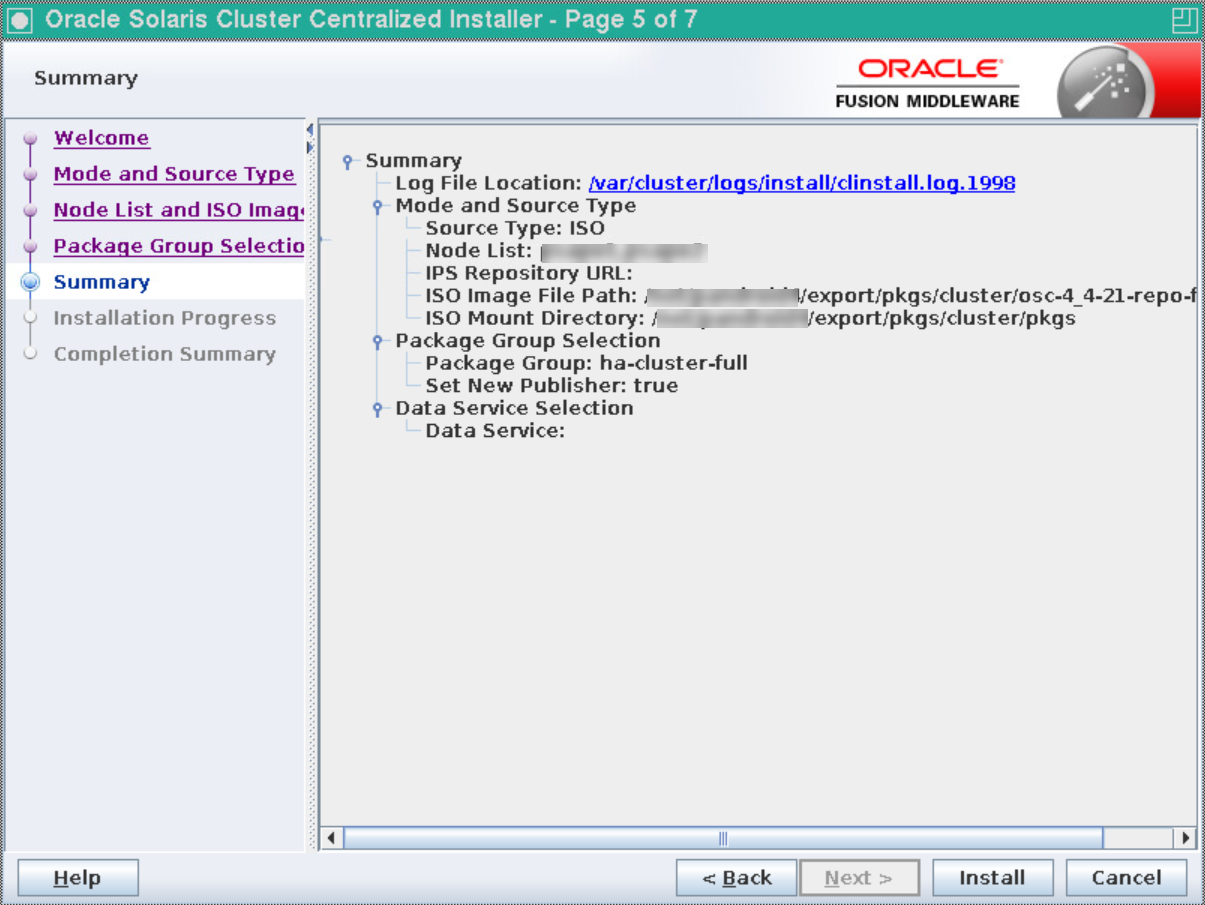
Task: Click the Welcome step bullet icon
Action: pos(31,139)
